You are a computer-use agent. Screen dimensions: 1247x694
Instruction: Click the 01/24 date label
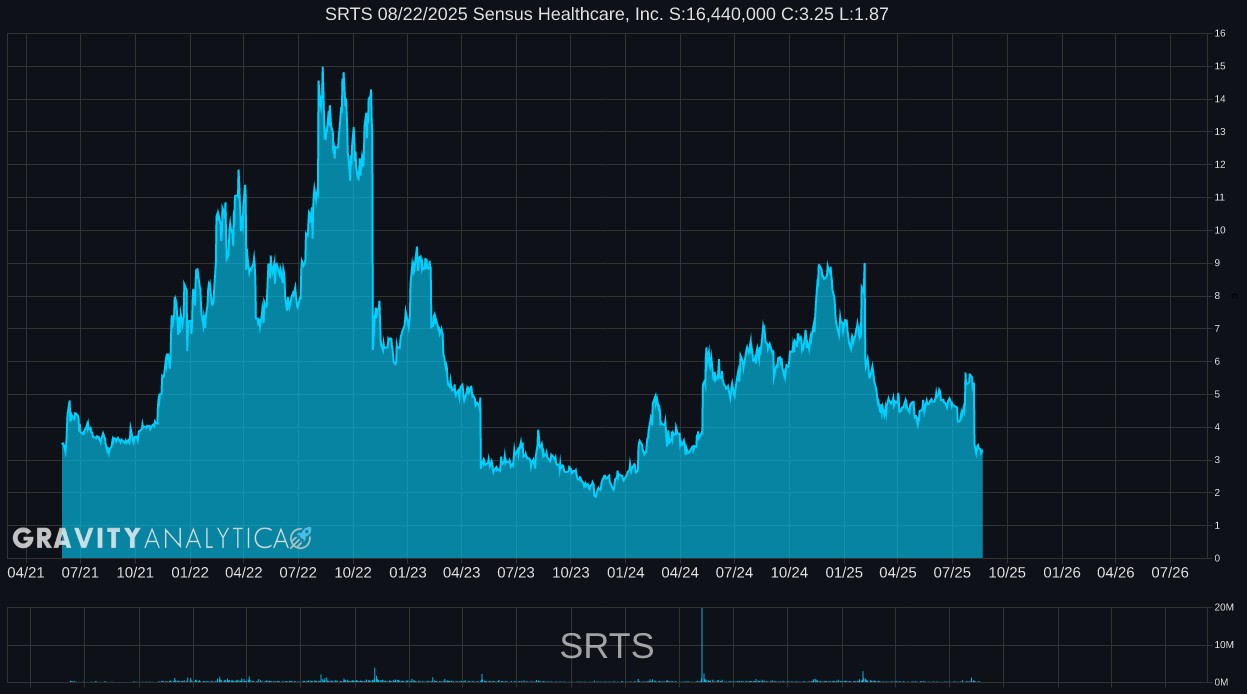[x=626, y=572]
